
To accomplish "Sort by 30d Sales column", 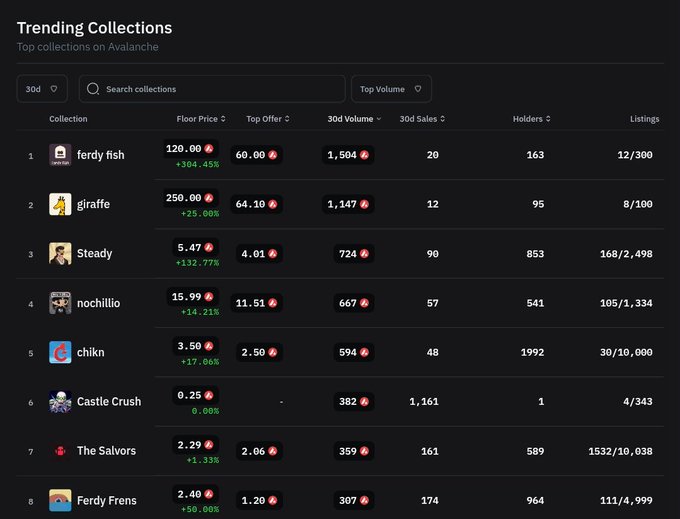I will 422,119.
